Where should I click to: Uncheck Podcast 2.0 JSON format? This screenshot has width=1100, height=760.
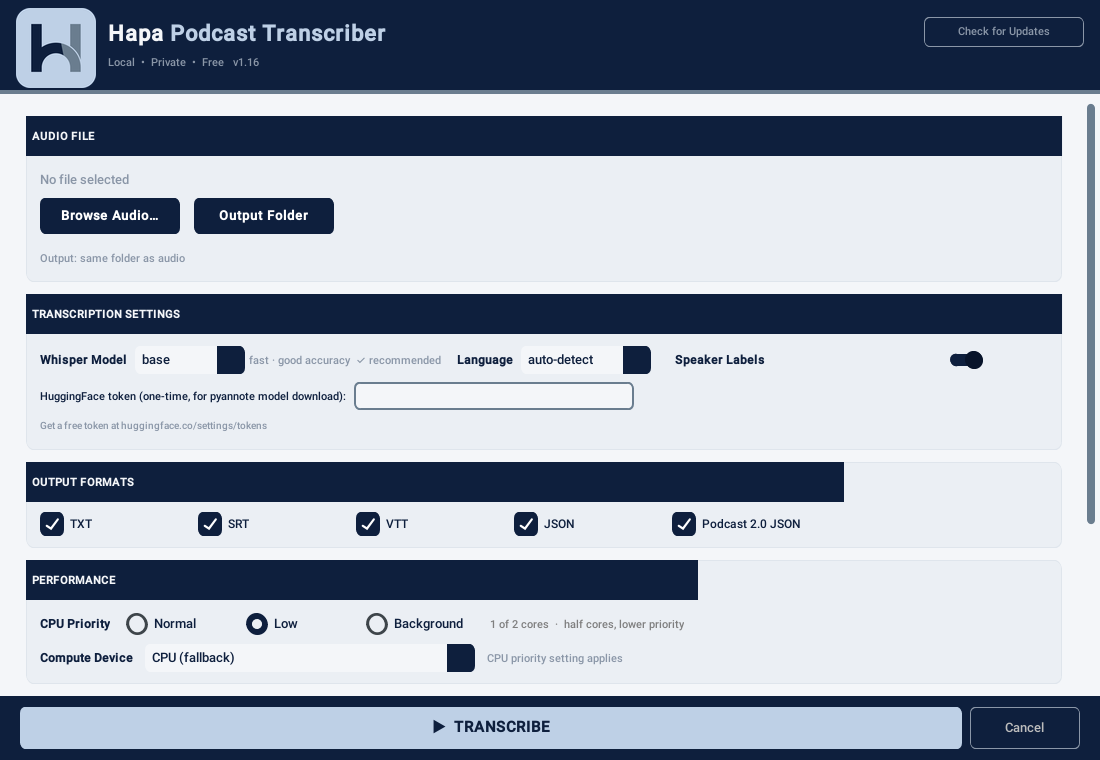click(684, 524)
